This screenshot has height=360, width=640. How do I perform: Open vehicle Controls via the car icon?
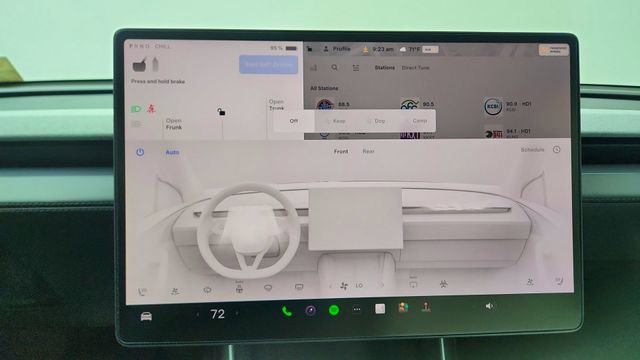click(x=146, y=316)
